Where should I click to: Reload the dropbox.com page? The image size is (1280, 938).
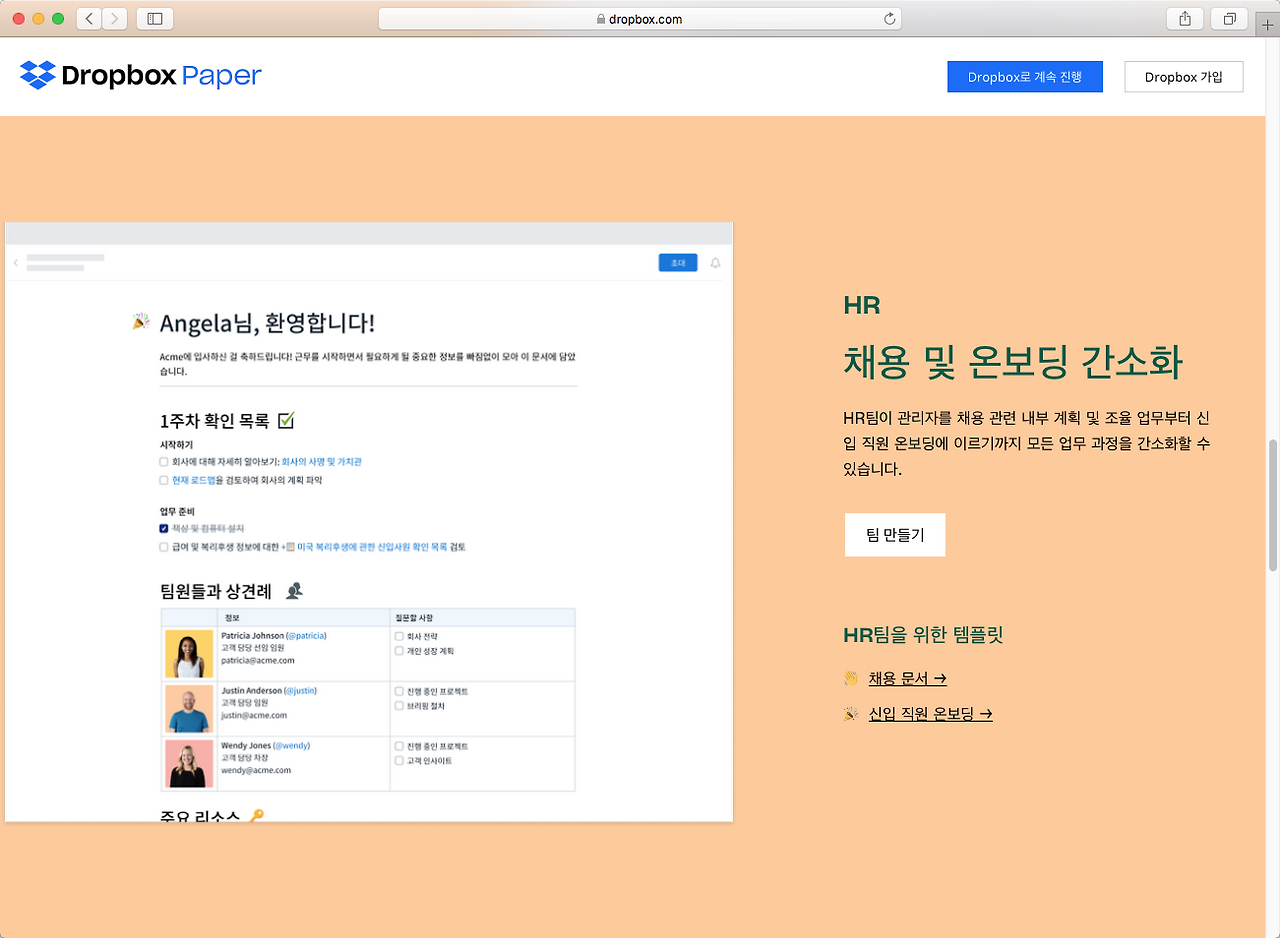[889, 18]
